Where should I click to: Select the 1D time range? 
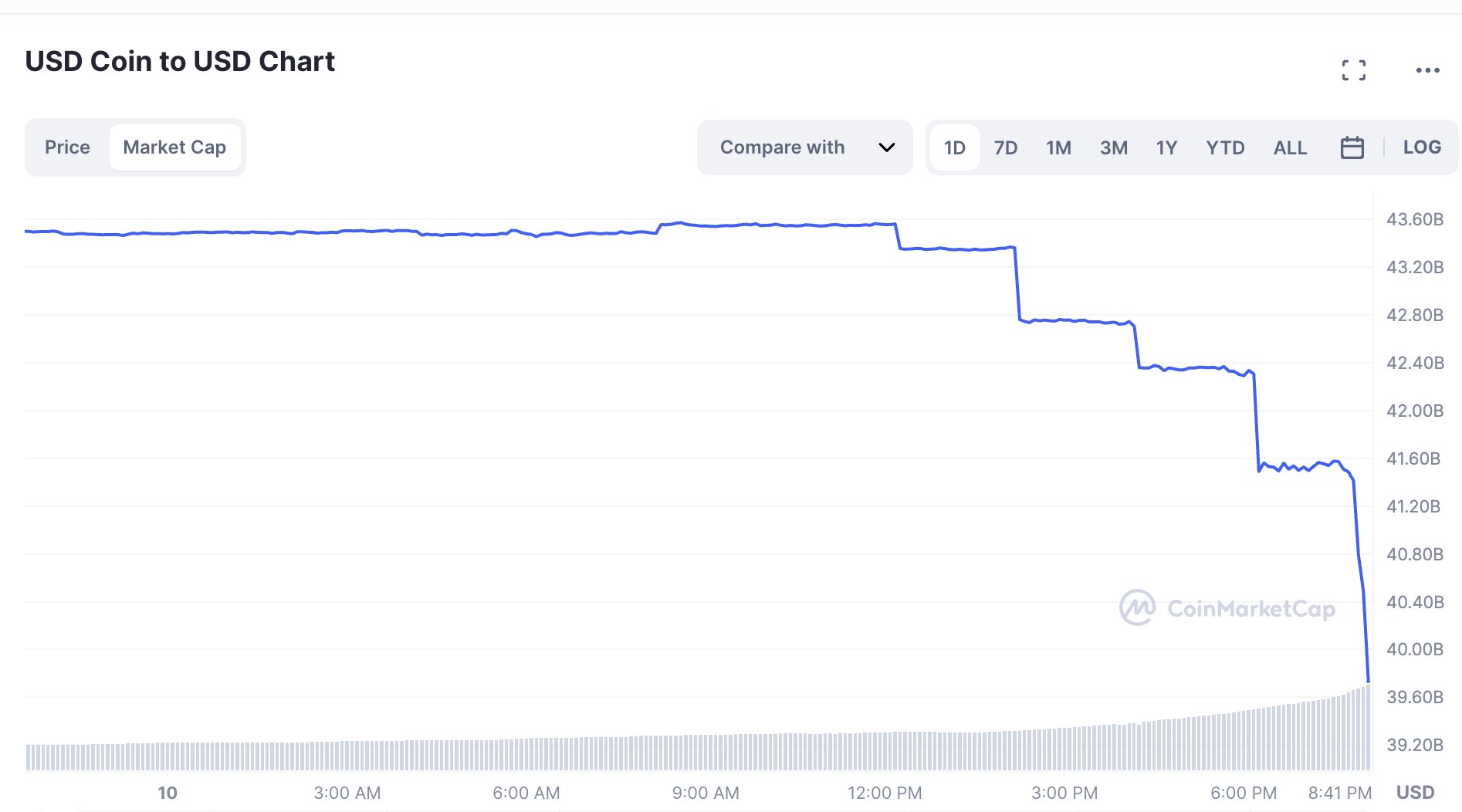point(954,147)
